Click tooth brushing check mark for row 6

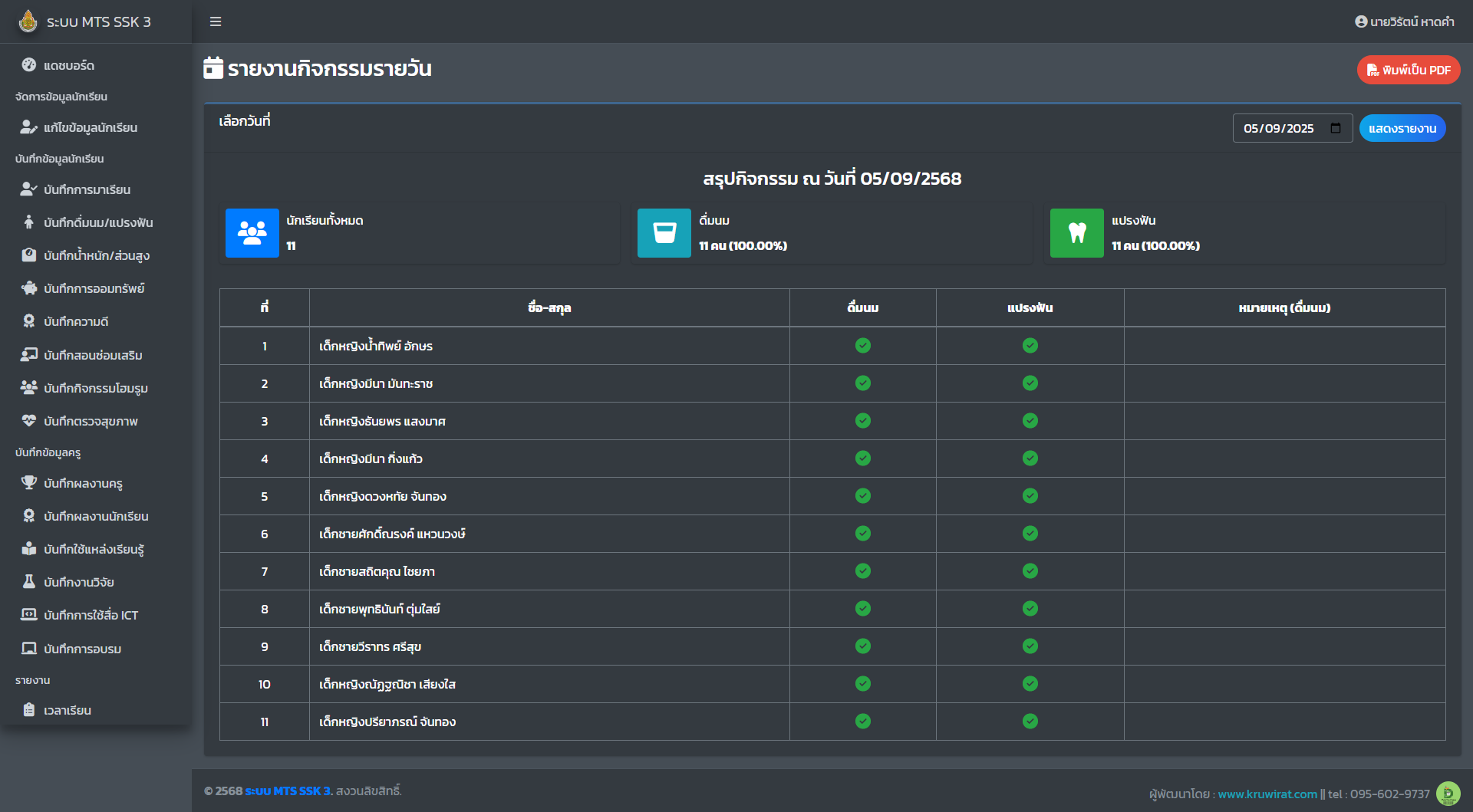[1030, 534]
